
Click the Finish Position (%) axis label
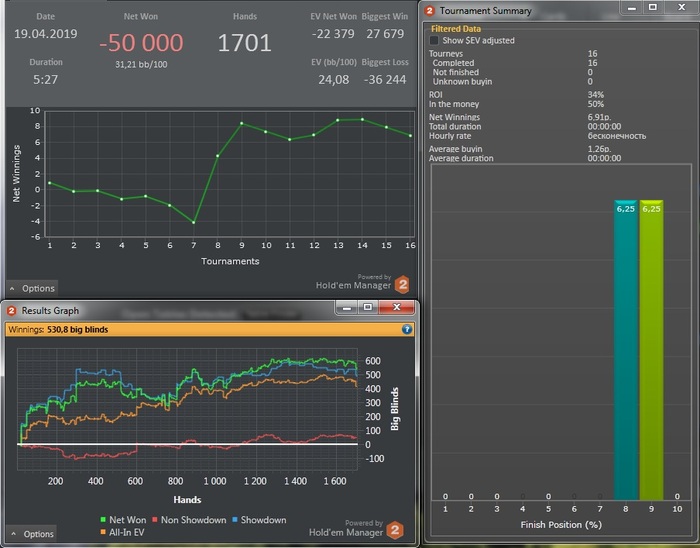click(x=561, y=525)
